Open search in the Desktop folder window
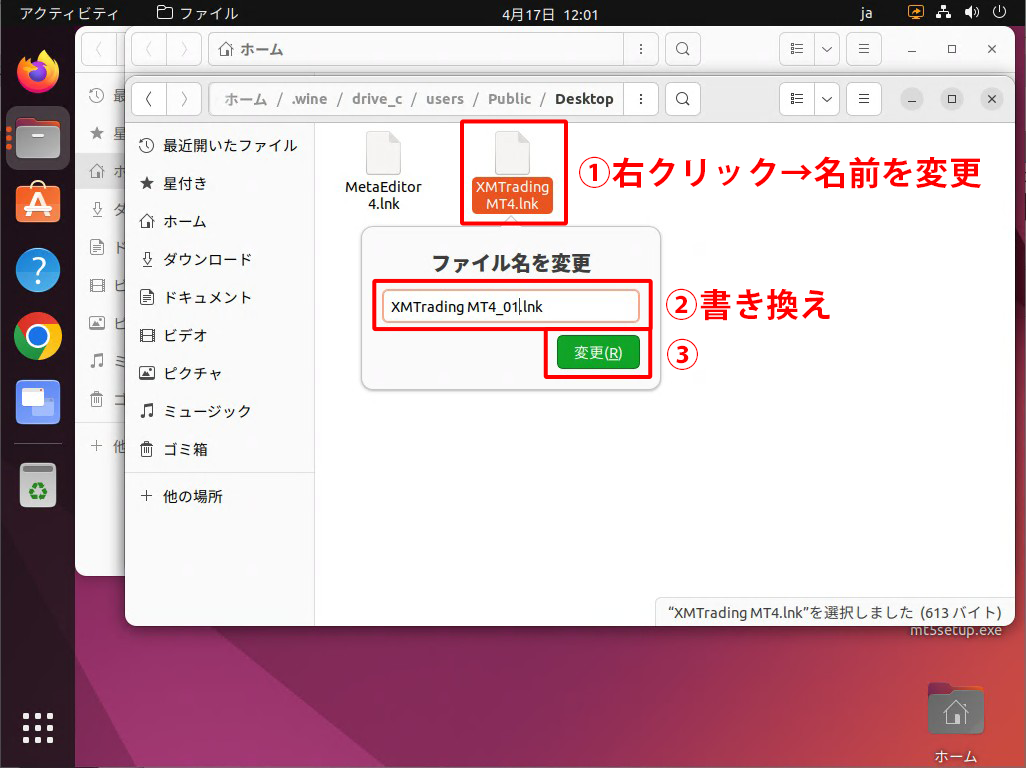 [682, 99]
